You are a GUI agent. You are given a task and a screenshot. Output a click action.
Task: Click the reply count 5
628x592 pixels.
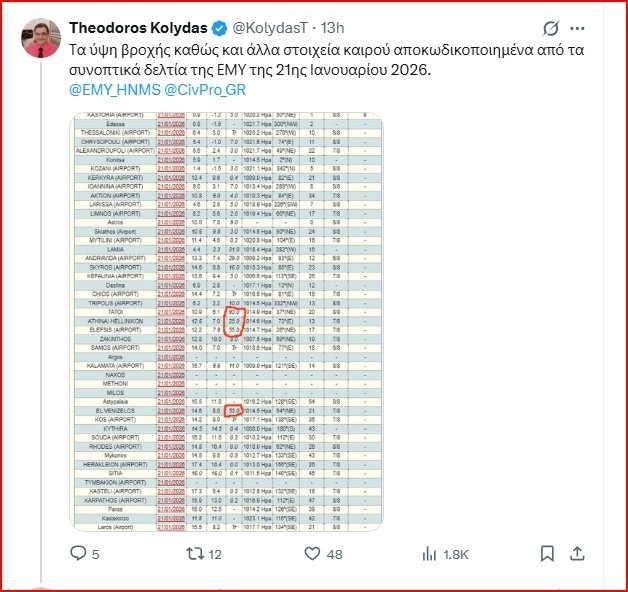point(96,553)
